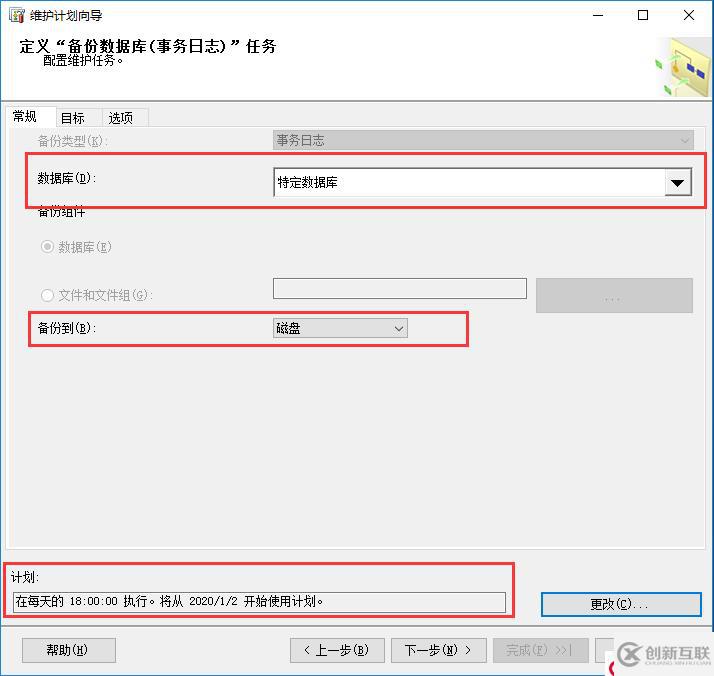This screenshot has height=676, width=714.
Task: Maximize the wizard window
Action: 643,15
